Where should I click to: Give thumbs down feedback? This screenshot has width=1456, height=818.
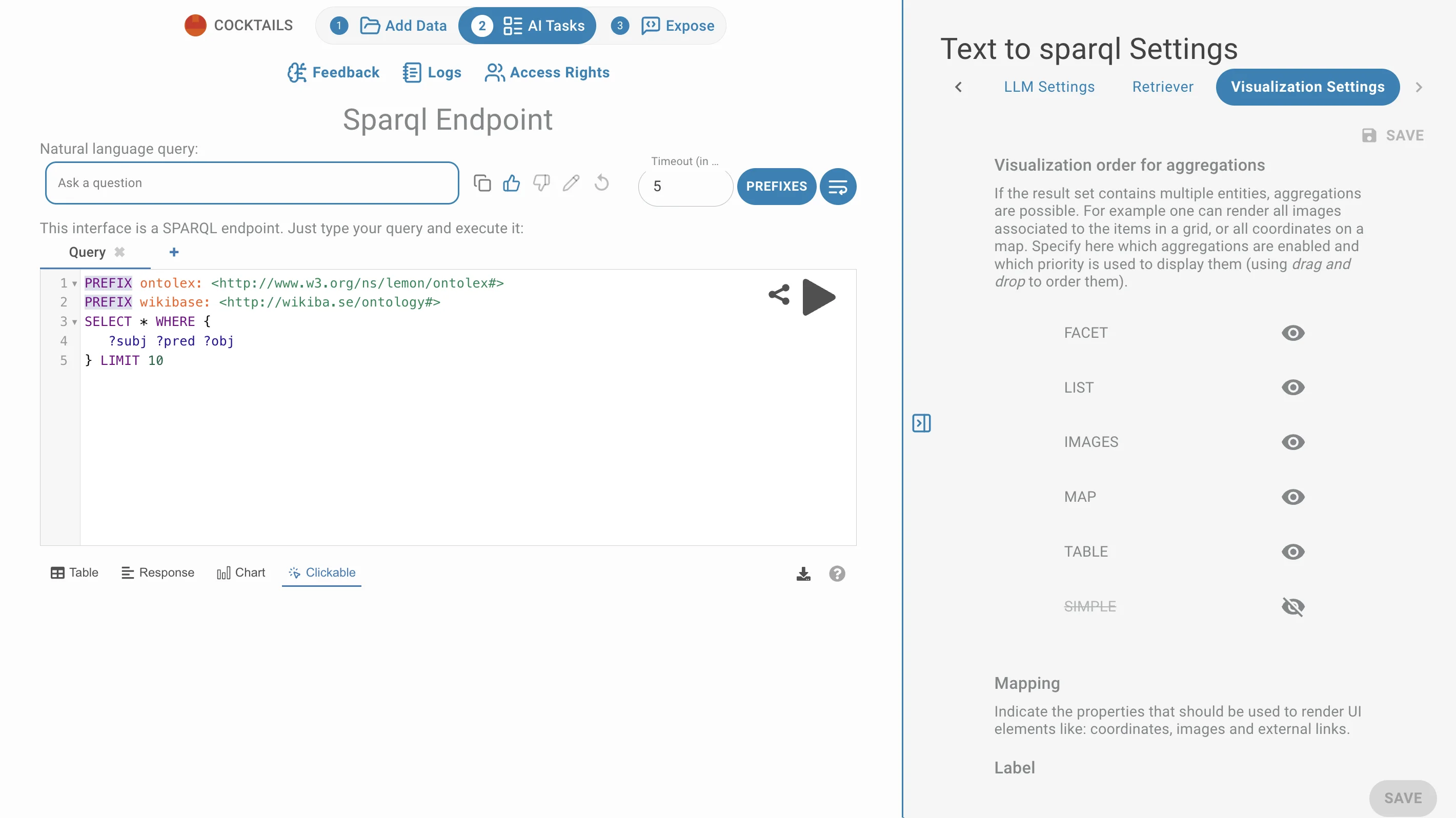pos(541,183)
